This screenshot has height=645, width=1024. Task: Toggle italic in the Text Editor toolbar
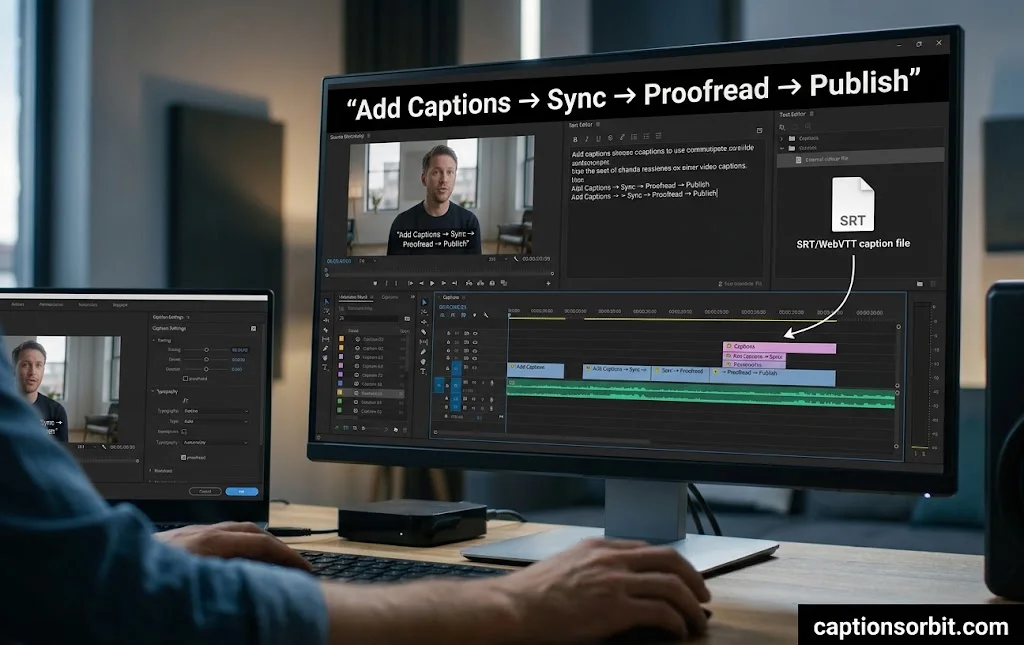[586, 138]
